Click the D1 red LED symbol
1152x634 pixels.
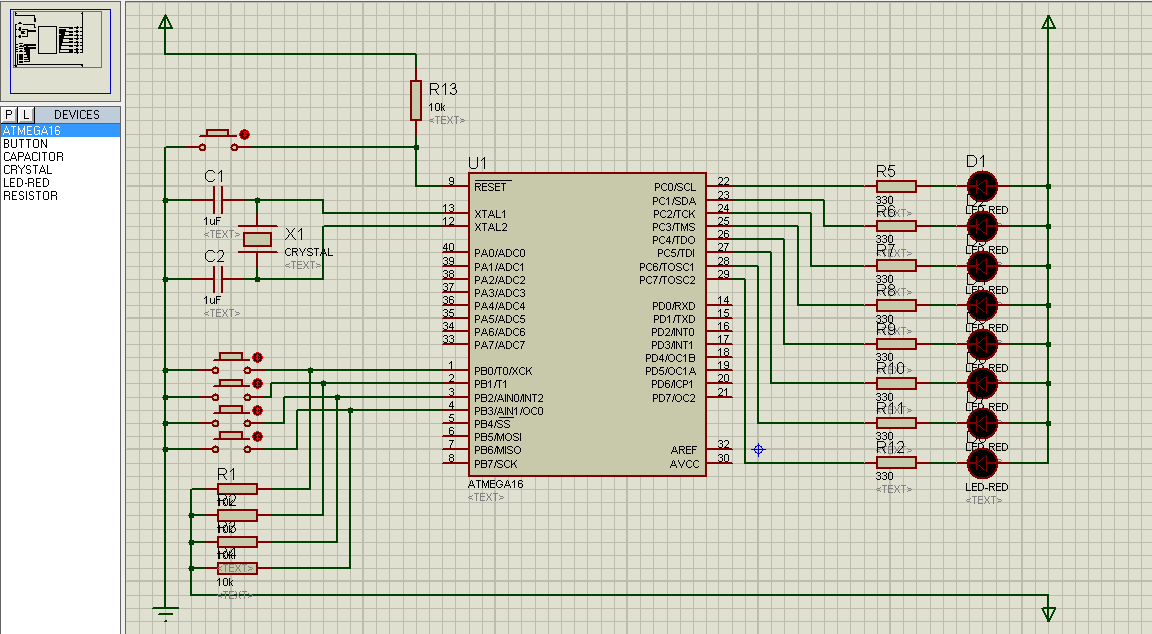pos(982,185)
